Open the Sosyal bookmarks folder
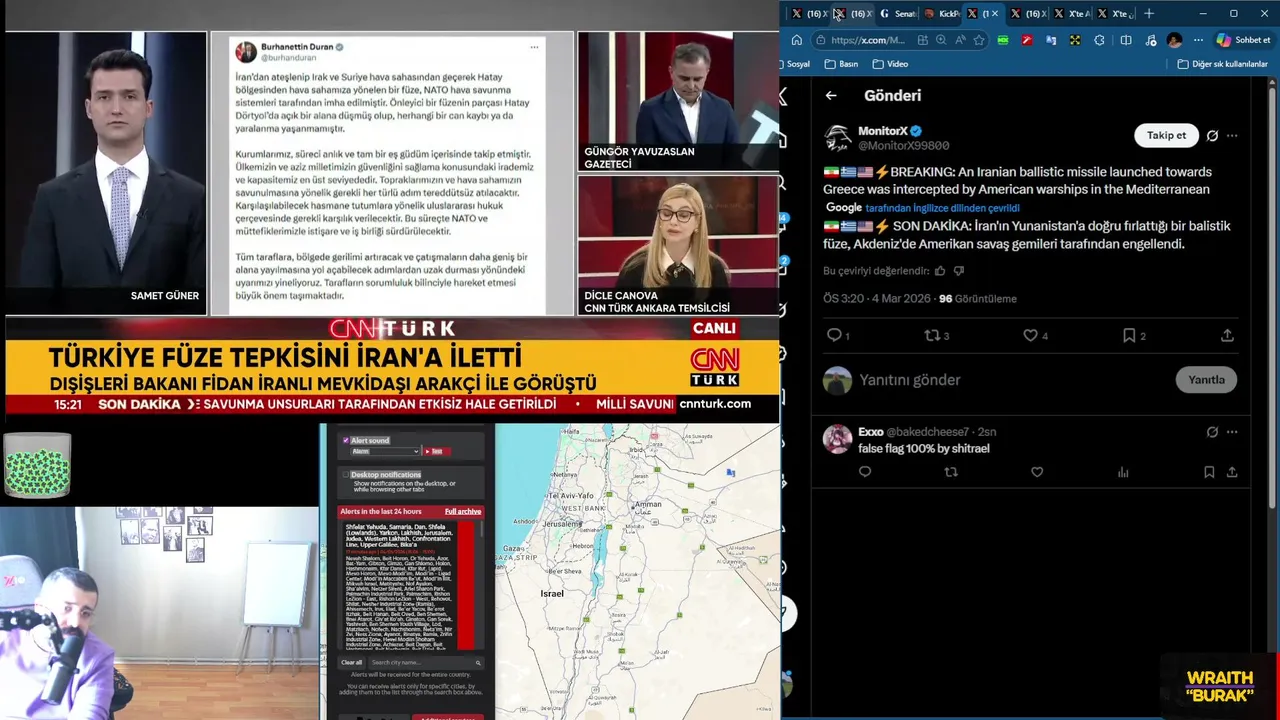The image size is (1280, 720). click(x=797, y=64)
